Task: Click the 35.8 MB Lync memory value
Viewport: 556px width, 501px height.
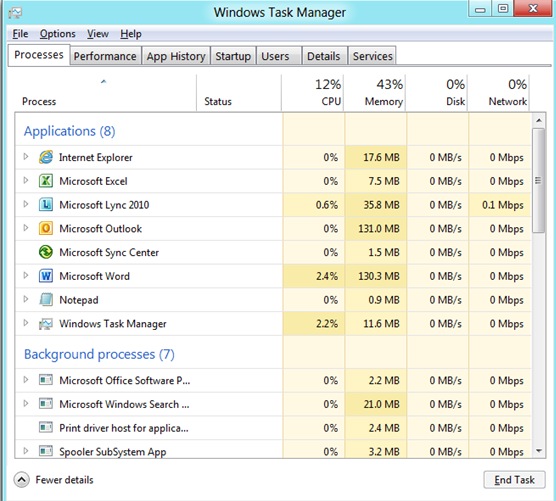Action: (x=381, y=205)
